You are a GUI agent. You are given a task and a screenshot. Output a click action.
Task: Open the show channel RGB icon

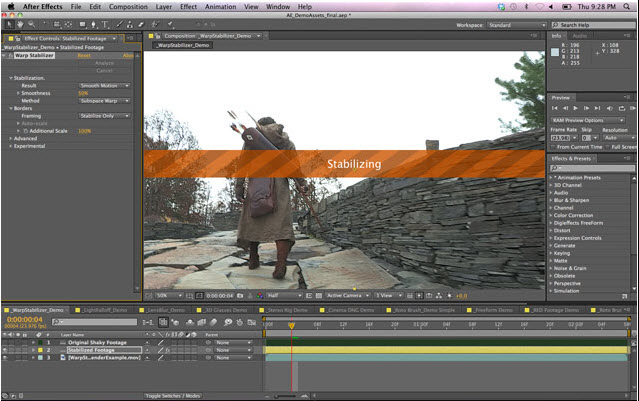[260, 295]
